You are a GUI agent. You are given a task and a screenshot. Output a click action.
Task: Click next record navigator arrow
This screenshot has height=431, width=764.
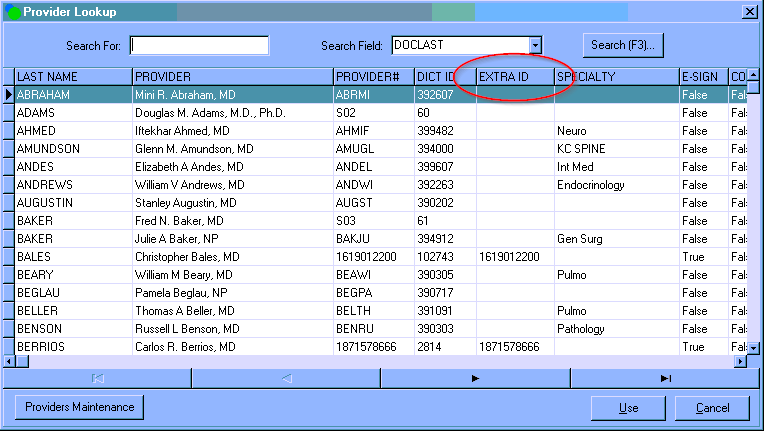pyautogui.click(x=475, y=378)
